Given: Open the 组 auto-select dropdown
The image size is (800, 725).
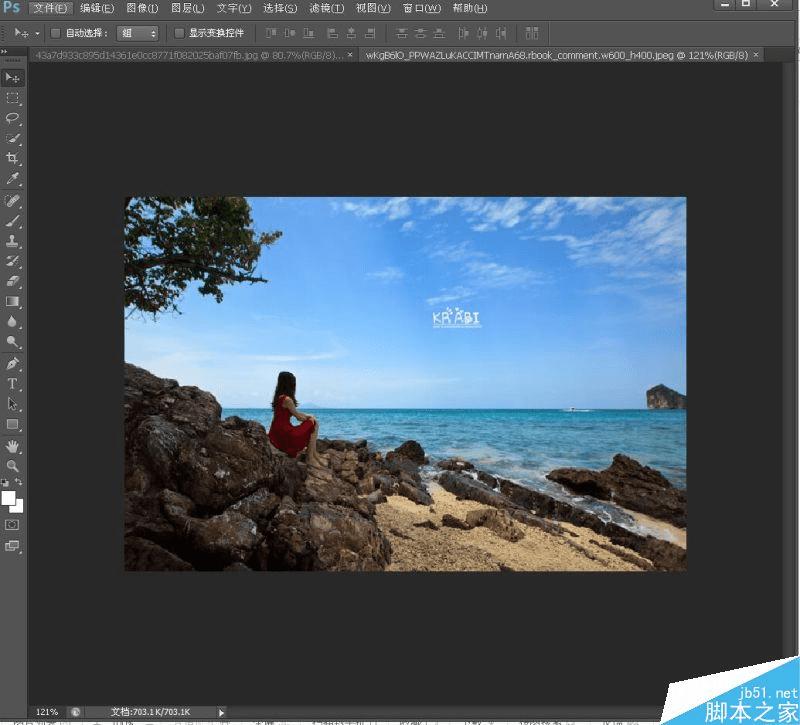Looking at the screenshot, I should tap(138, 33).
